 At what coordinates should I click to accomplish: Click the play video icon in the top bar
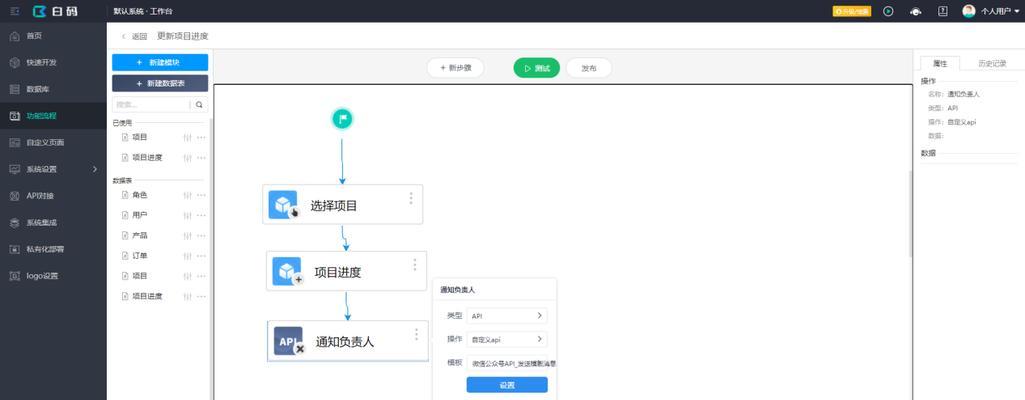click(888, 11)
